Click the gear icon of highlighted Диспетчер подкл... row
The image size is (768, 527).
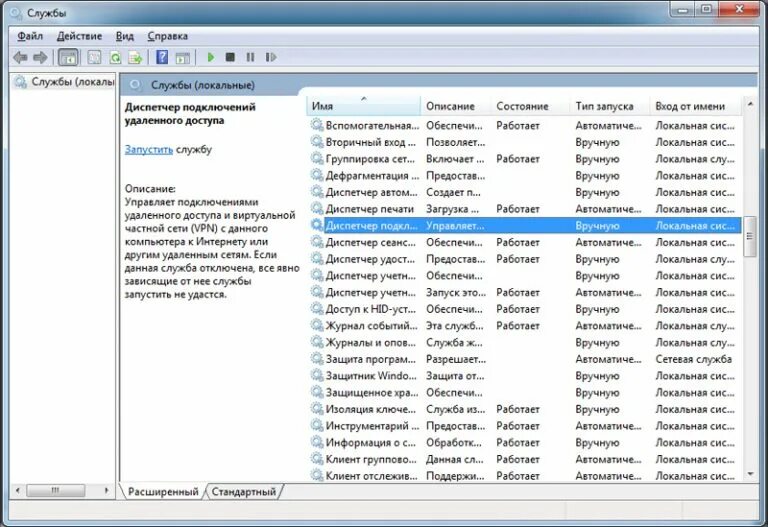click(x=317, y=225)
